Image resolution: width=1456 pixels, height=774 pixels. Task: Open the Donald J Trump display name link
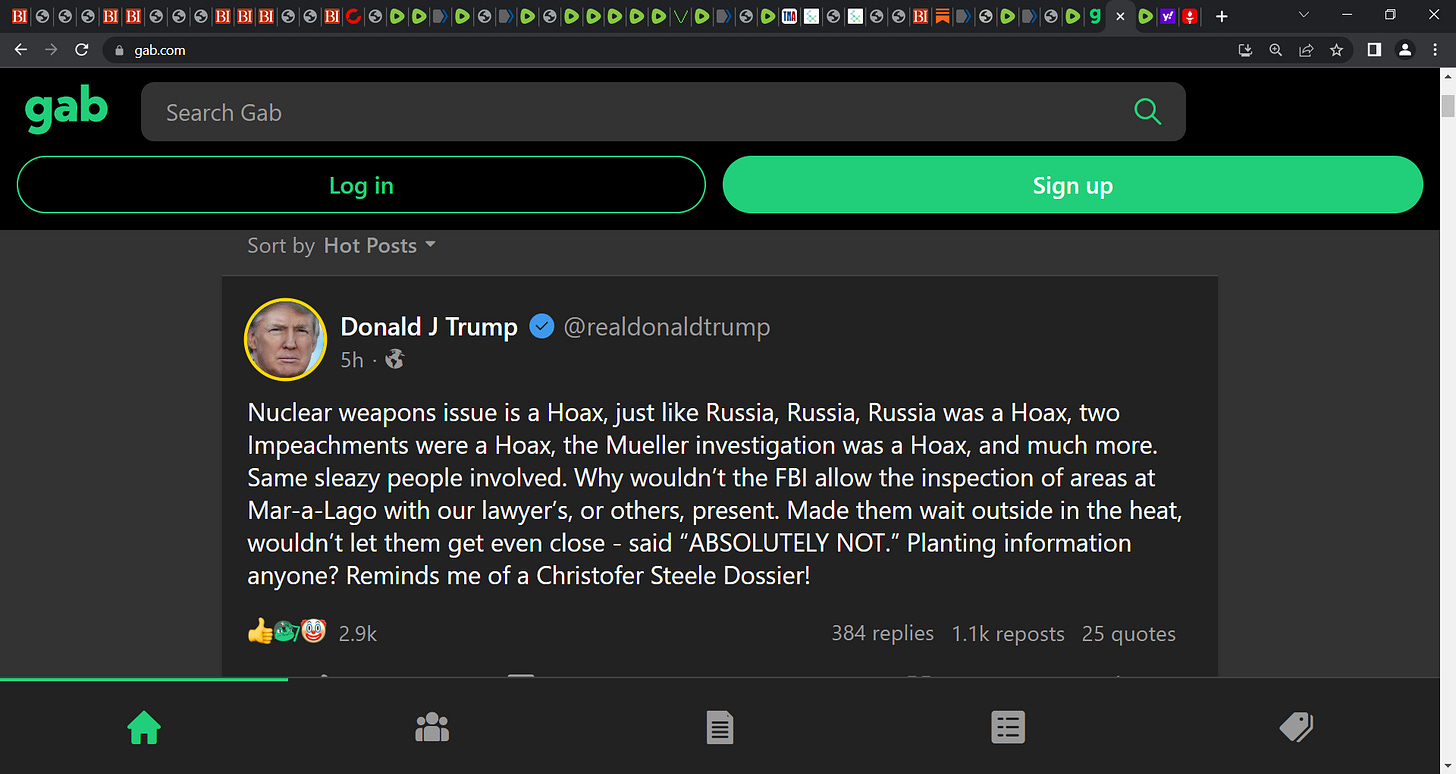click(429, 327)
